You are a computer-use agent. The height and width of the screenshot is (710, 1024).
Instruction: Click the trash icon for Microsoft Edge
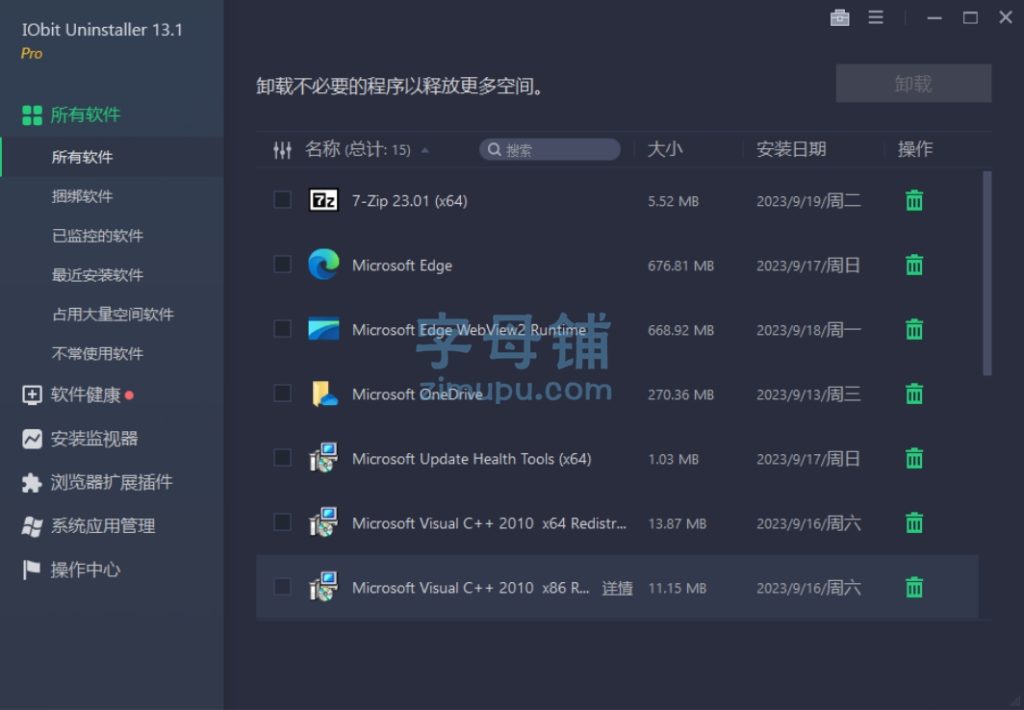tap(914, 265)
